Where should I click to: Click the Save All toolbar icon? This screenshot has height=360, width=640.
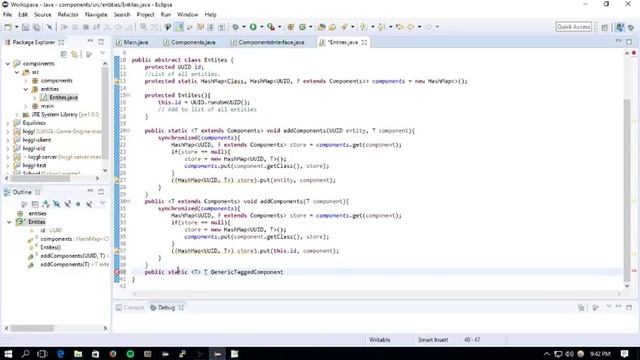(x=37, y=27)
